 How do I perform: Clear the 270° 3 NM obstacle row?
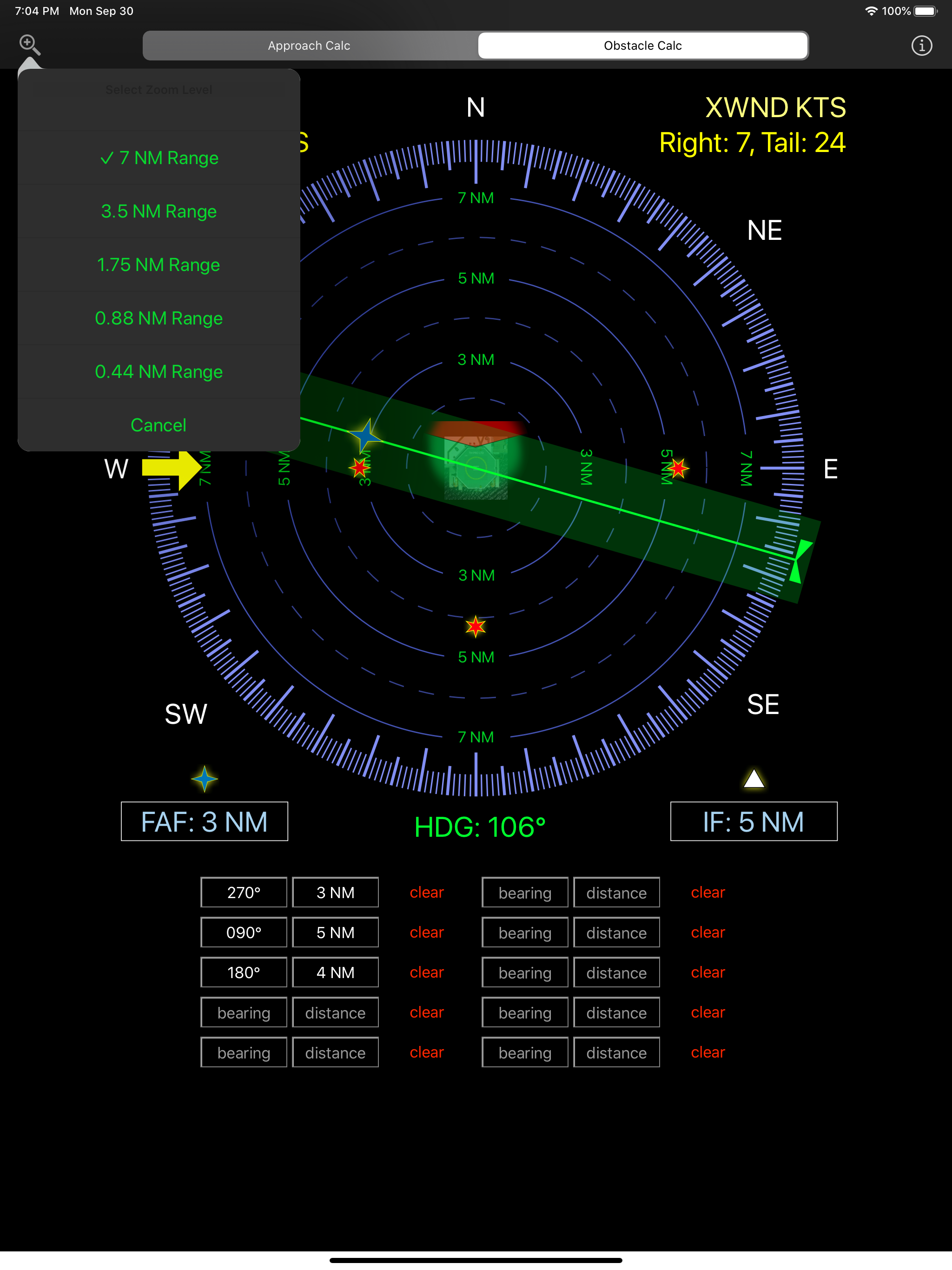point(427,892)
